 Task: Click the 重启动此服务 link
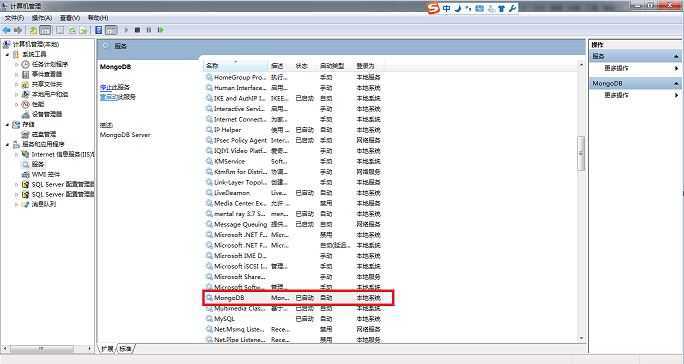pos(118,97)
